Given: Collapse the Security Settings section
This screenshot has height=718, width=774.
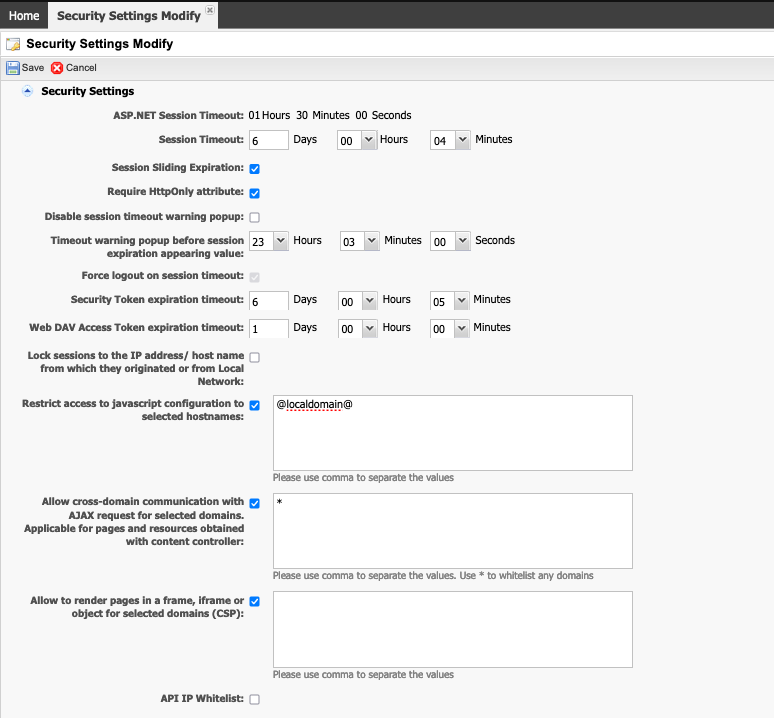Looking at the screenshot, I should click(x=28, y=91).
